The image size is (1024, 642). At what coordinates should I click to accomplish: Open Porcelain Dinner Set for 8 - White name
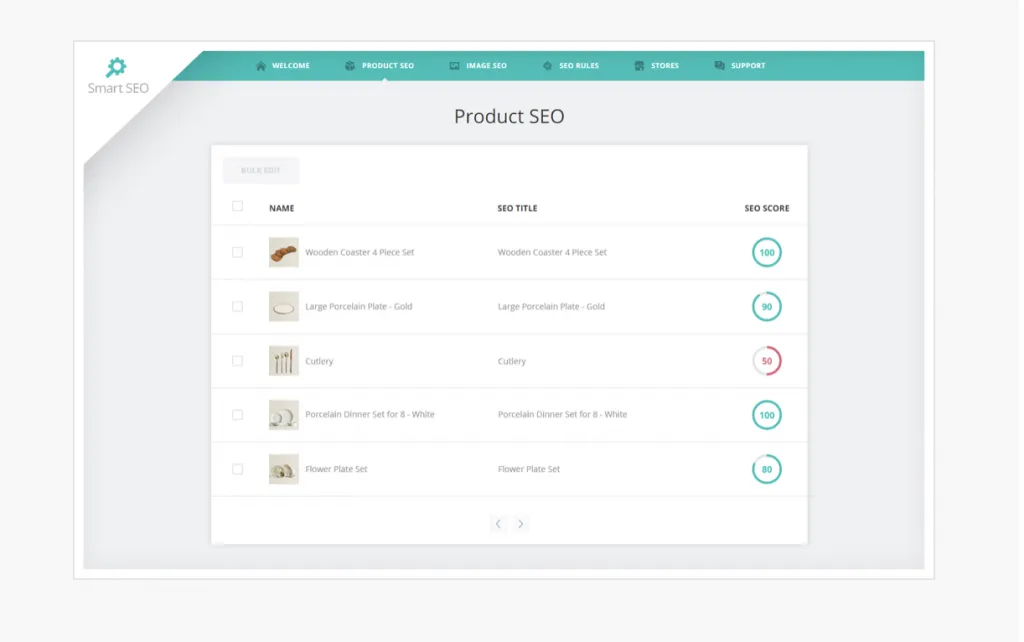point(370,414)
